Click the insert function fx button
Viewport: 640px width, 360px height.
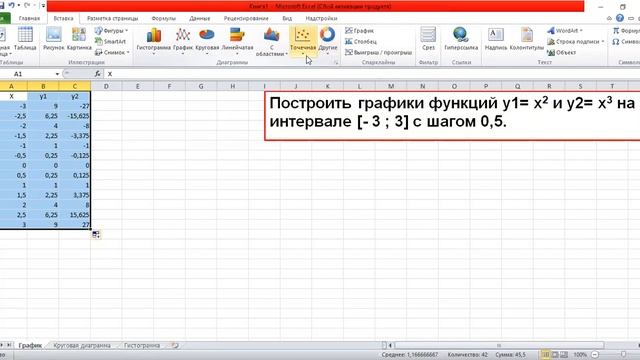click(98, 74)
